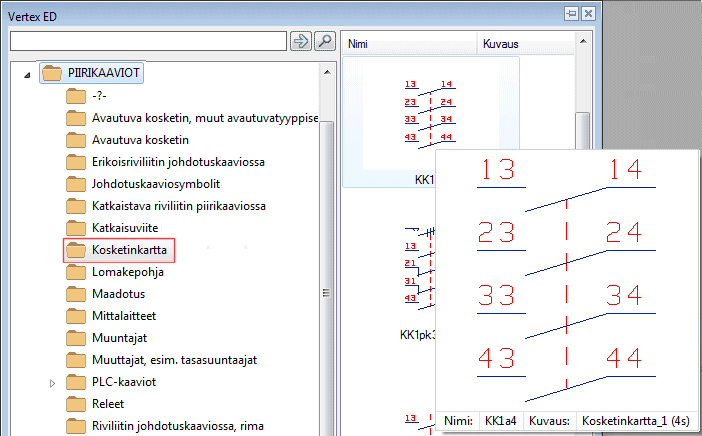Pin the Vertex ED panel
Screen dimensions: 702x436
pyautogui.click(x=571, y=13)
